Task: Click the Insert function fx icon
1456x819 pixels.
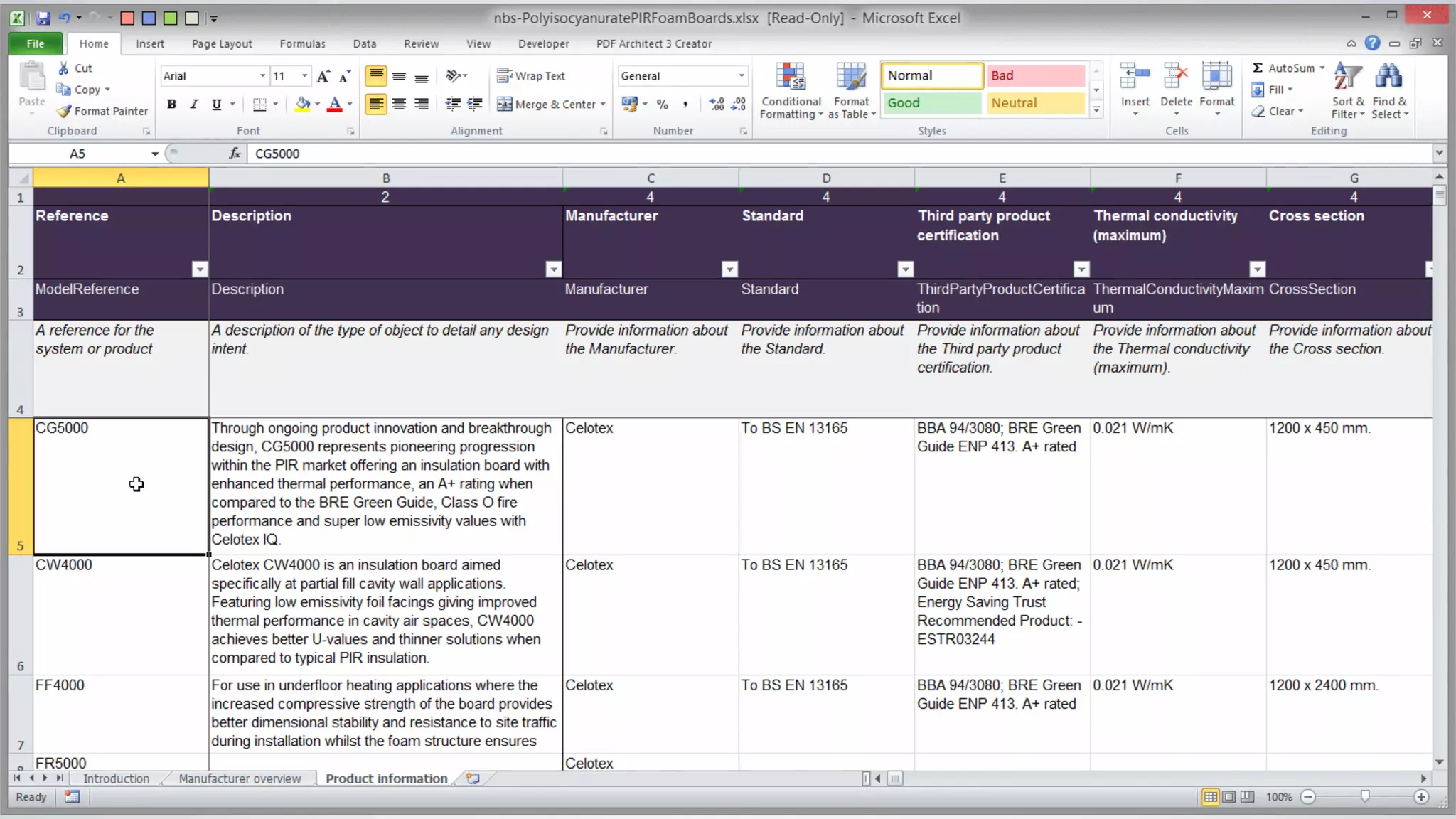Action: [234, 154]
